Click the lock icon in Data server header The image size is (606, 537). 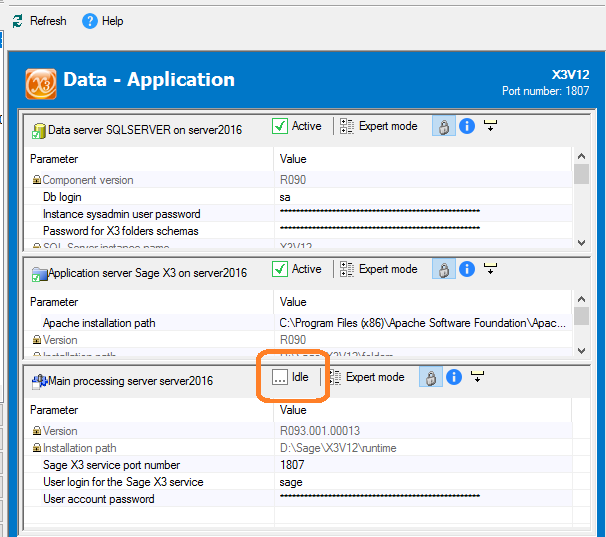(x=442, y=127)
